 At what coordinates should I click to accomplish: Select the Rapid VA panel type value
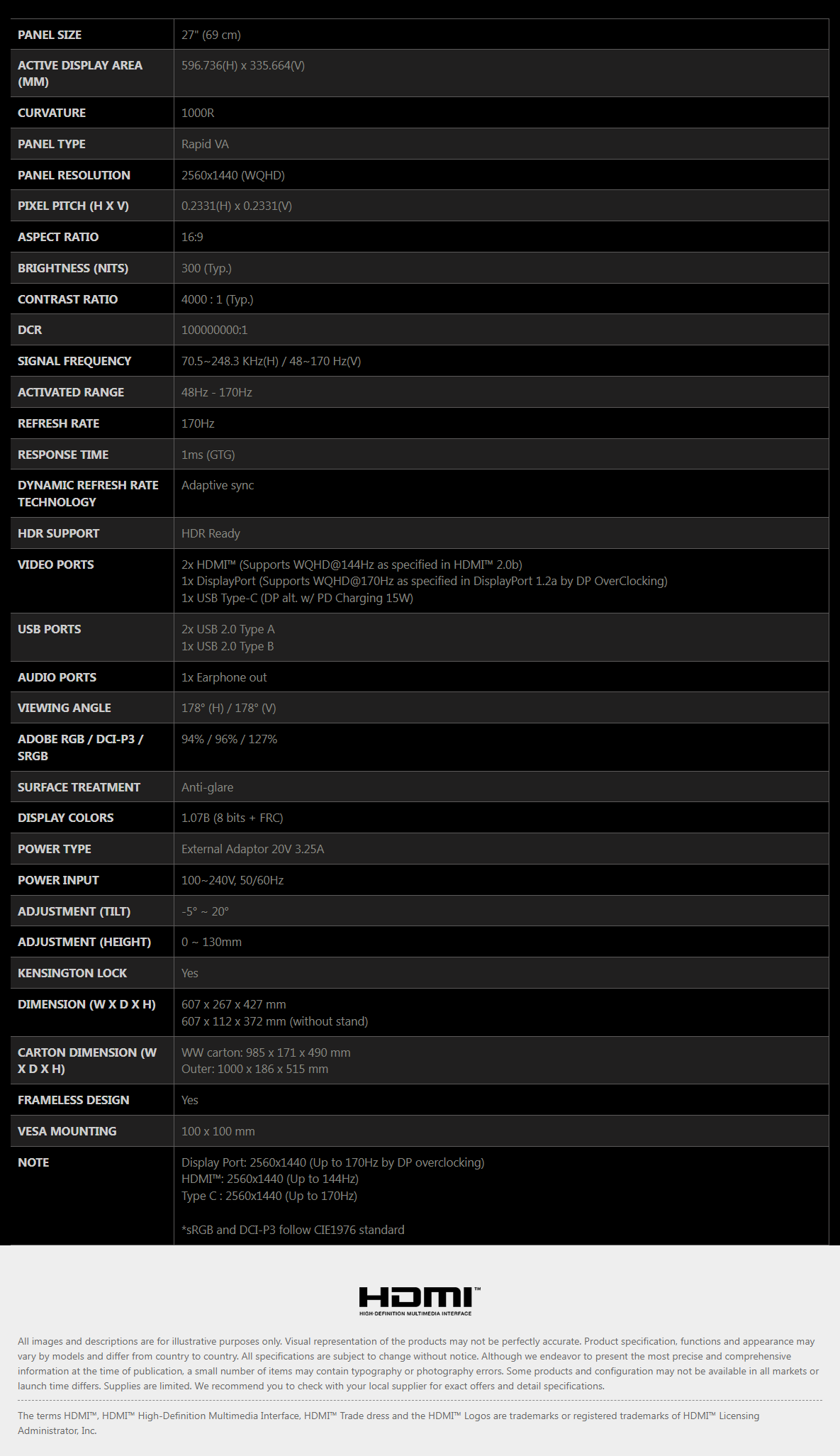pyautogui.click(x=205, y=144)
